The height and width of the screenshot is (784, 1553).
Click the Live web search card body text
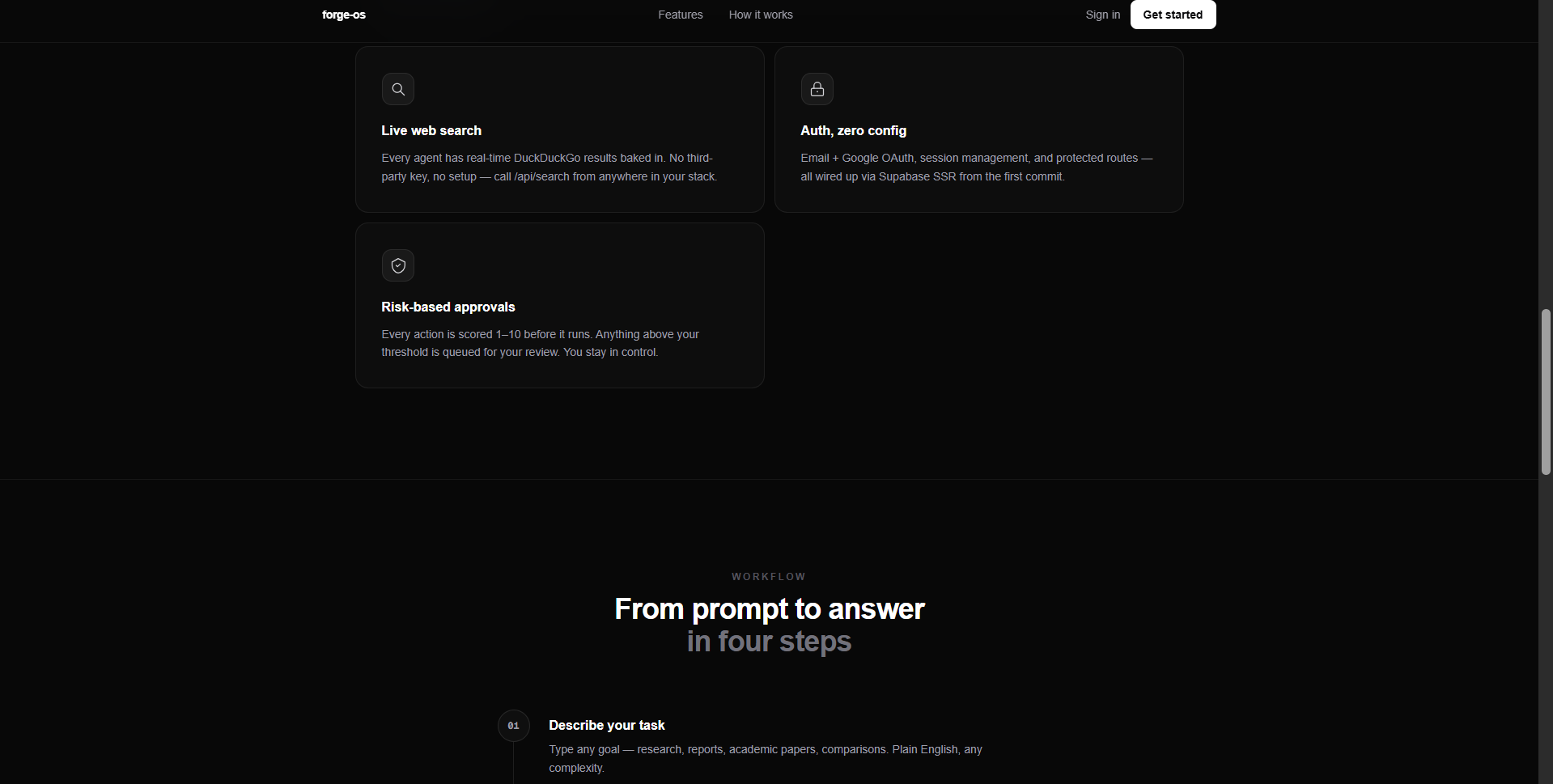[x=549, y=167]
